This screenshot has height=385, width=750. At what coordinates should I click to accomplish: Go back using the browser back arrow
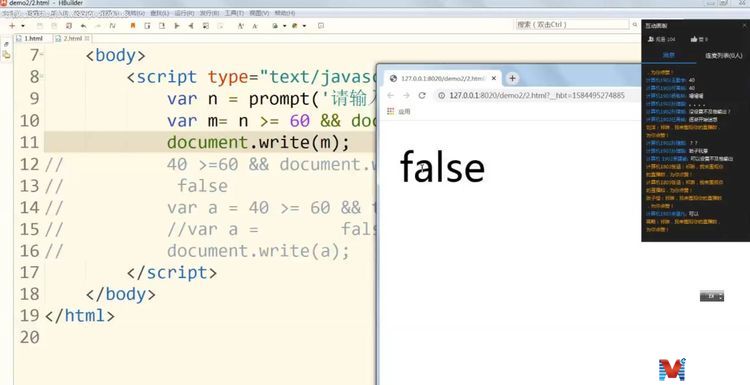(x=390, y=96)
